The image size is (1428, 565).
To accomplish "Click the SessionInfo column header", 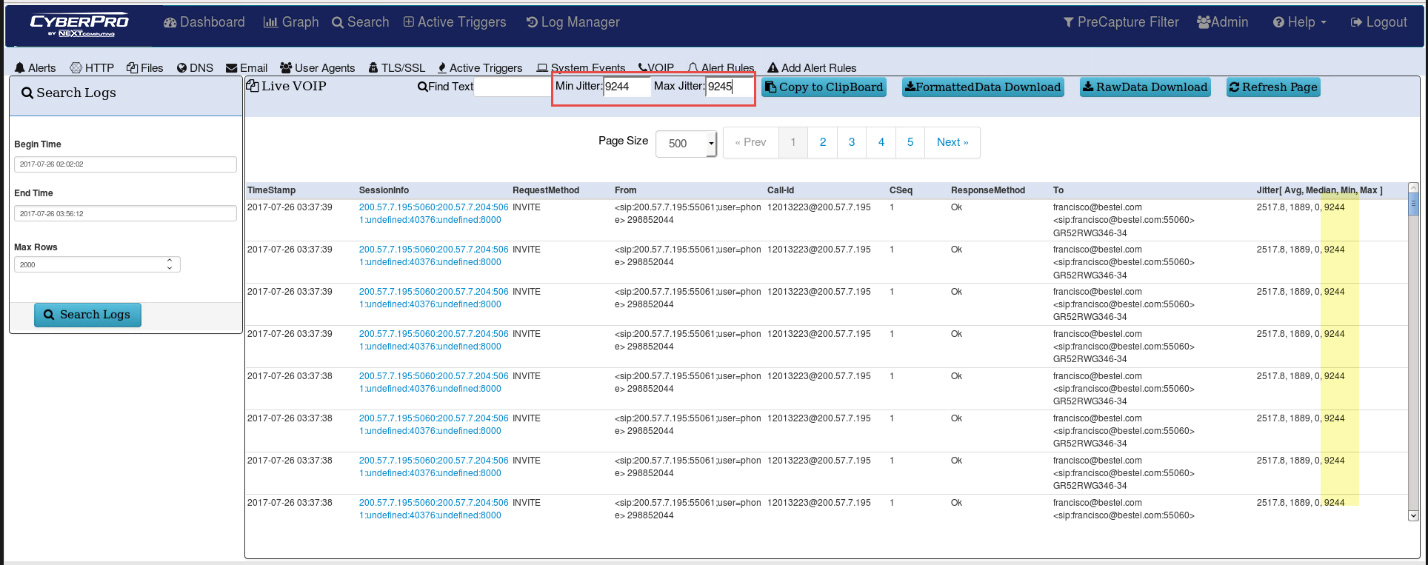I will coord(384,190).
